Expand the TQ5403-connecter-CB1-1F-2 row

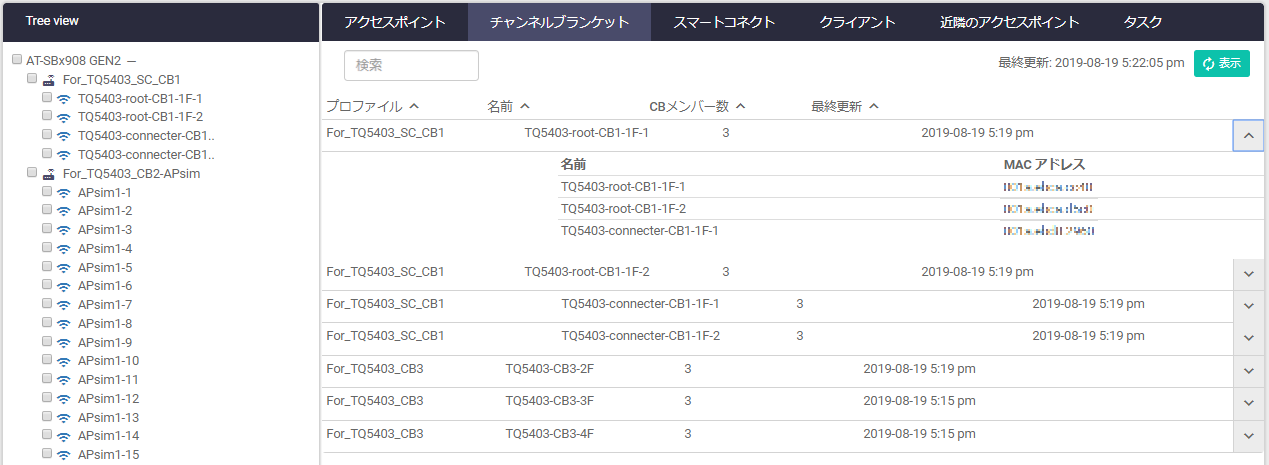click(1248, 338)
